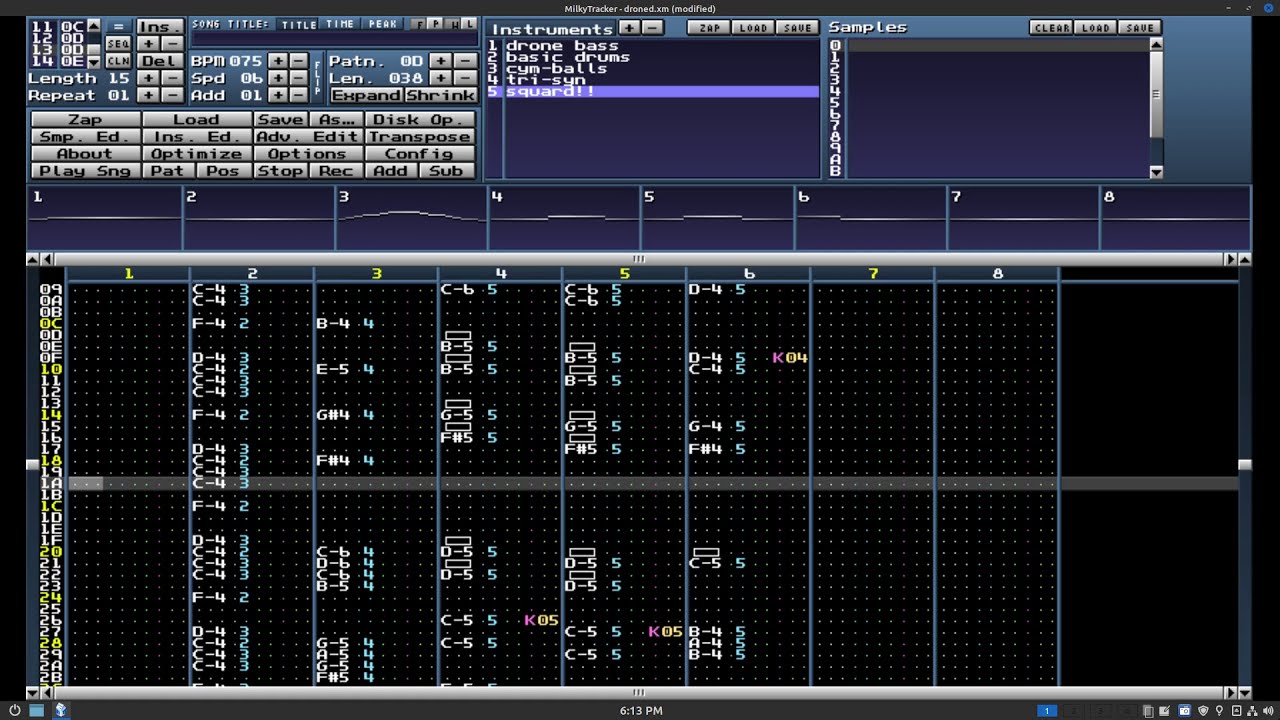Add an instrument with the plus button

coord(630,28)
